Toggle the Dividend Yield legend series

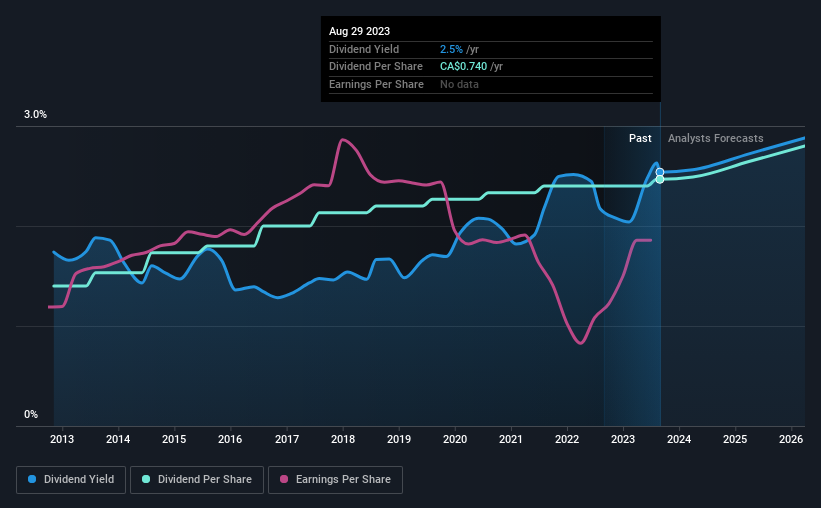click(71, 479)
